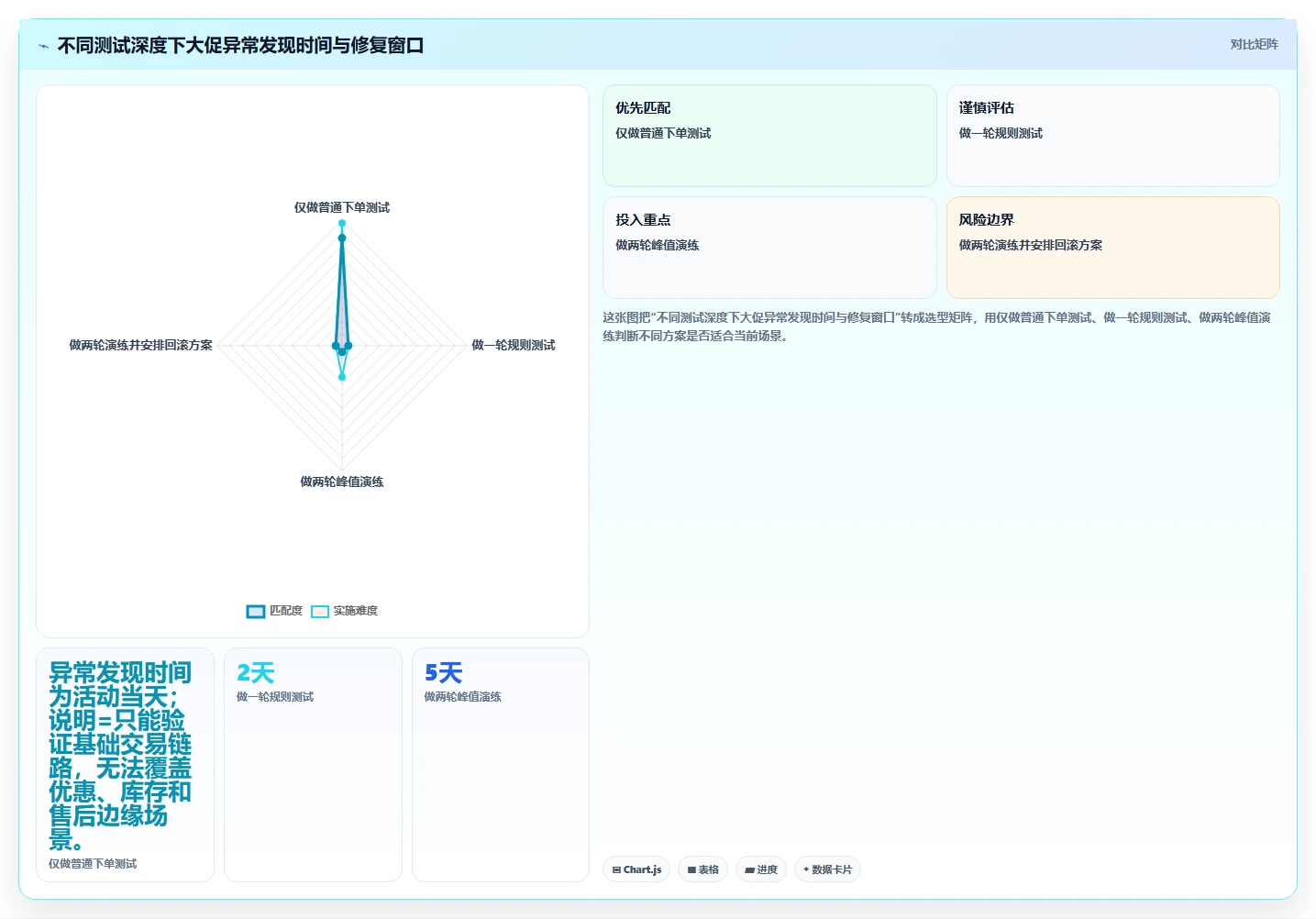Toggle the 实施难度 legend swatch
This screenshot has width=1316, height=919.
[x=320, y=611]
